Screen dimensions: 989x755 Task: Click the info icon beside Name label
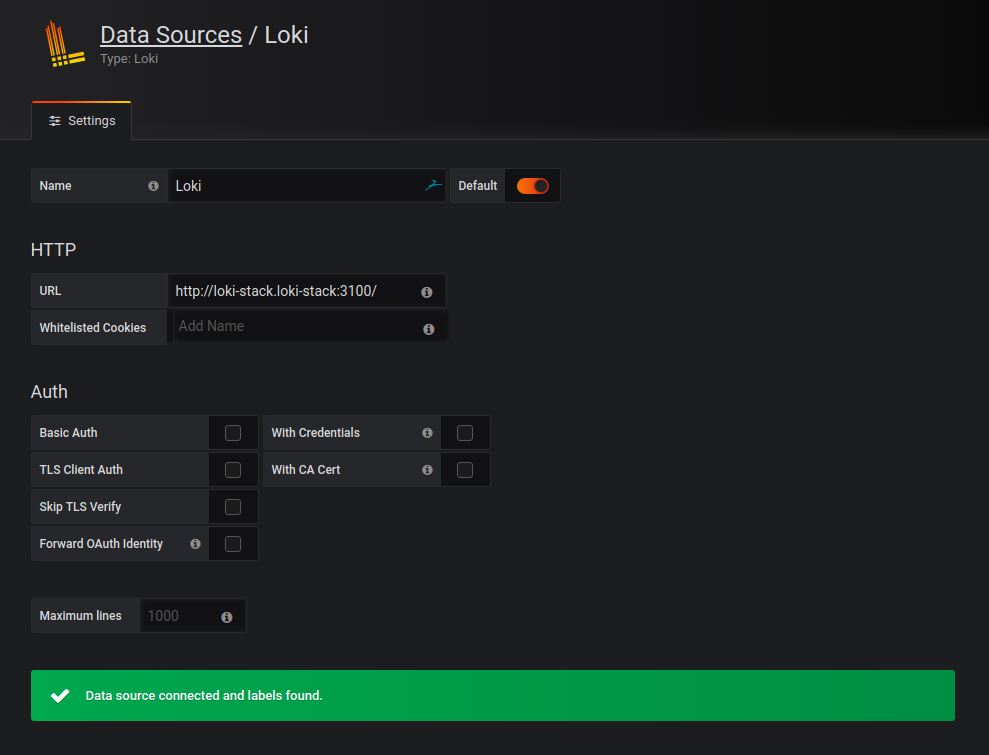coord(153,186)
